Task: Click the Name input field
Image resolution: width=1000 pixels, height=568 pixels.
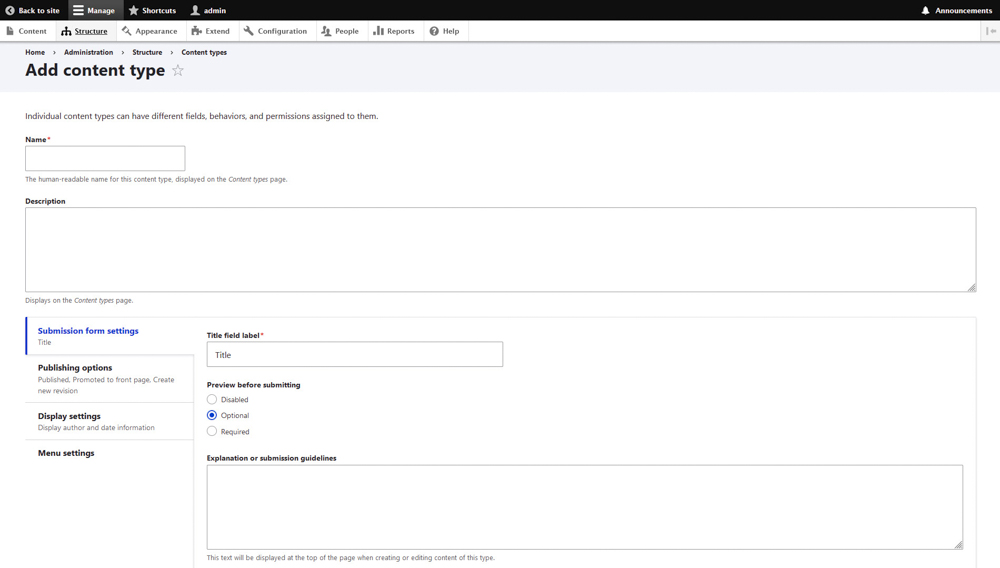Action: coord(105,158)
